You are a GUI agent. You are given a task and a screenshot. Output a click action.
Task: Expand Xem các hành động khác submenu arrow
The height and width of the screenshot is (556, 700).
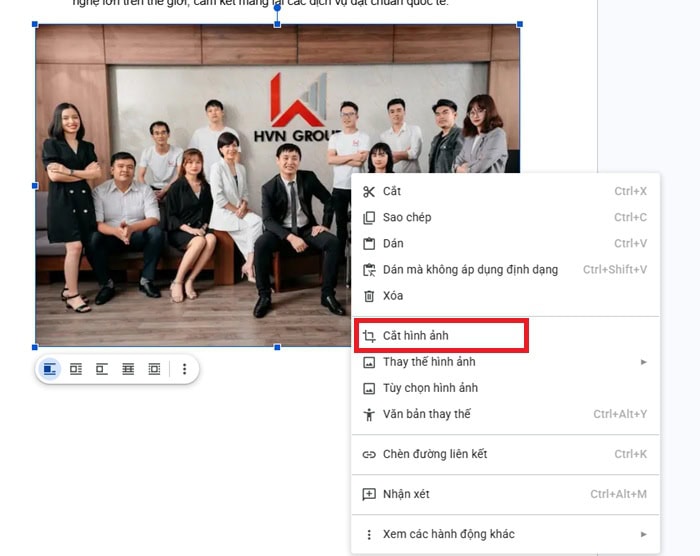[643, 534]
